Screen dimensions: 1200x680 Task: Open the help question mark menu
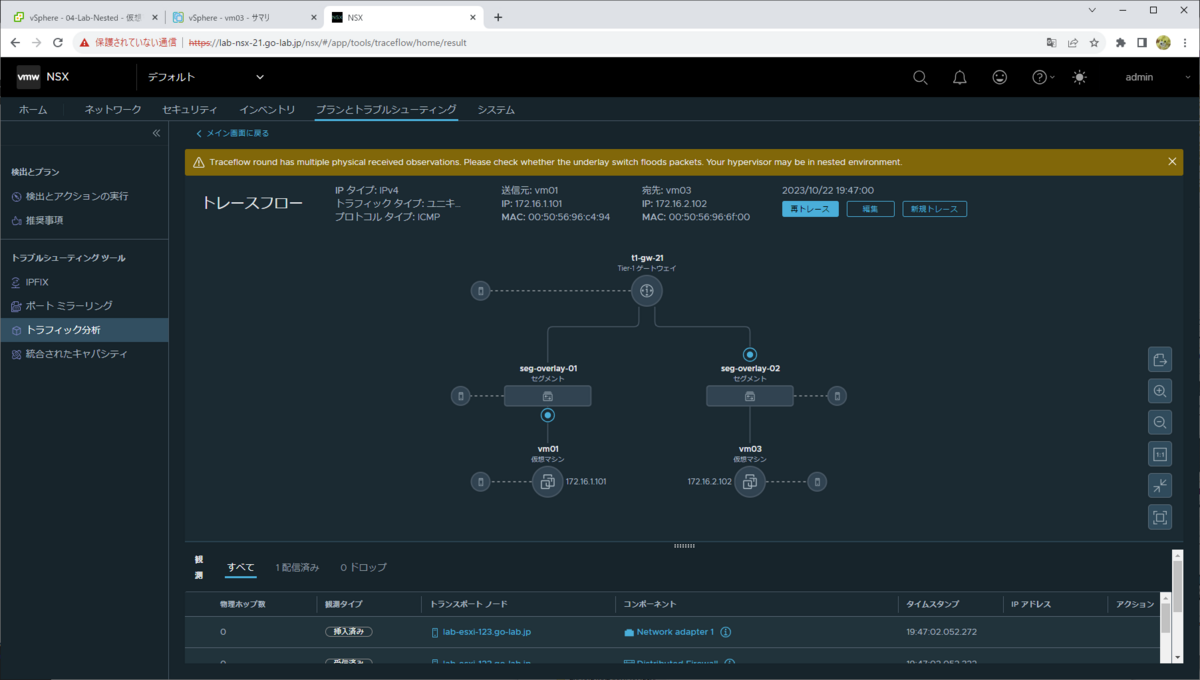[x=1042, y=77]
